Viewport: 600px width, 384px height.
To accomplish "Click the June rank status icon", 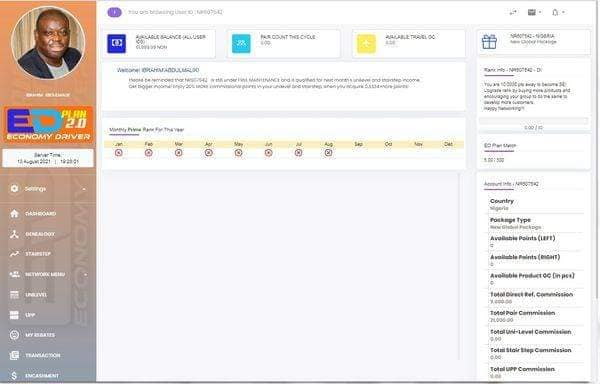I will click(x=269, y=153).
